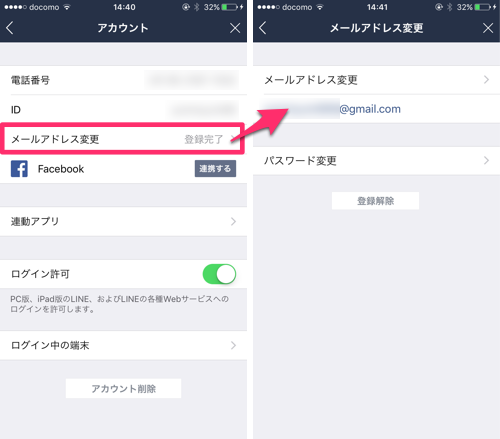
Task: Tap the 登録解除 button
Action: [375, 201]
